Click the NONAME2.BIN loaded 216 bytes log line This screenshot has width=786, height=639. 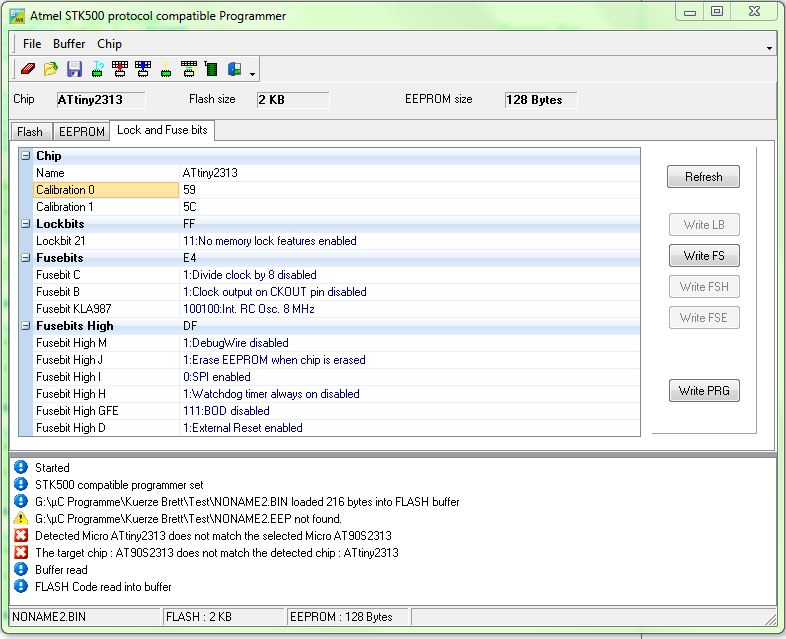click(247, 502)
